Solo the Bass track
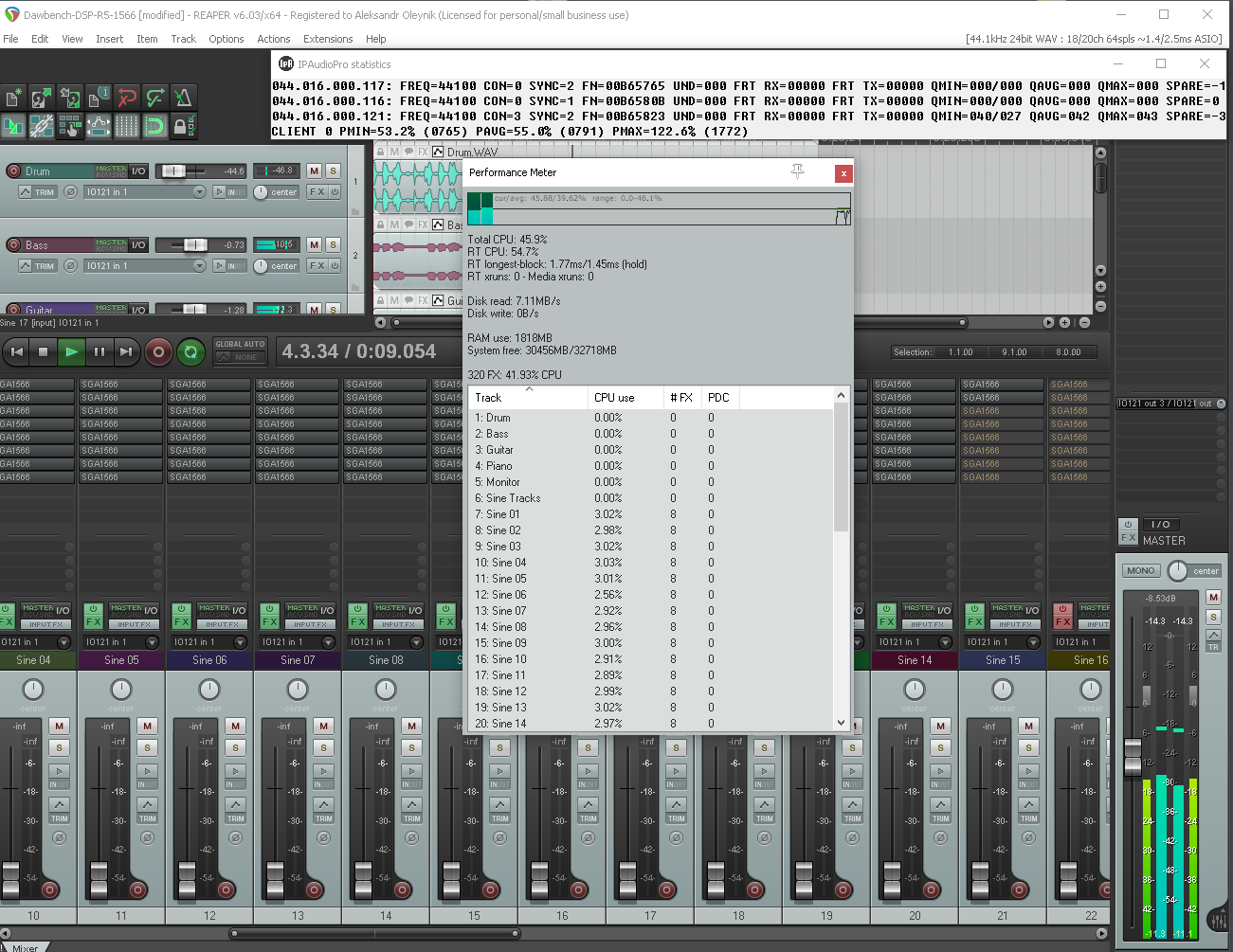 tap(333, 244)
